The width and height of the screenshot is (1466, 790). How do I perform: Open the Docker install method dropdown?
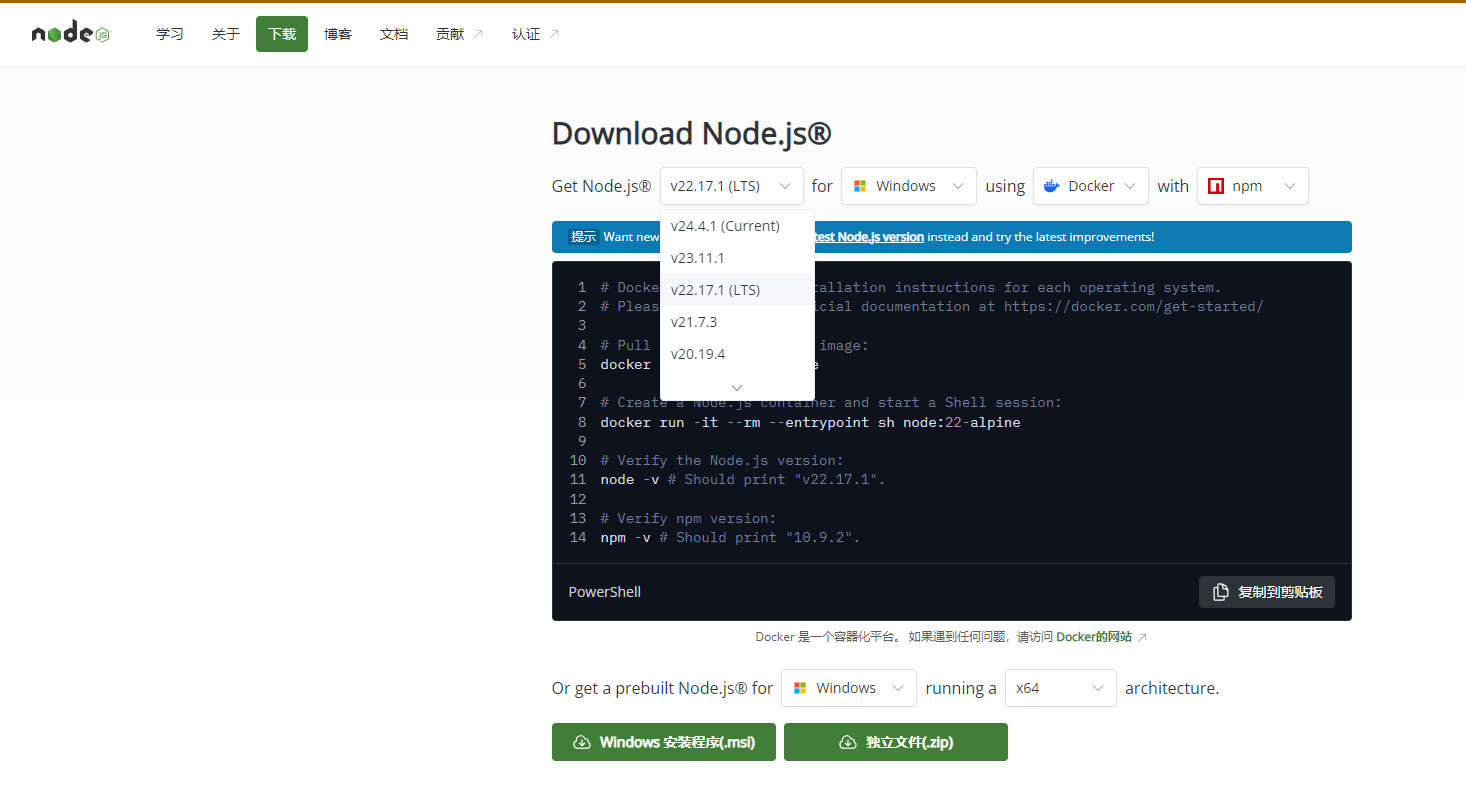tap(1091, 186)
